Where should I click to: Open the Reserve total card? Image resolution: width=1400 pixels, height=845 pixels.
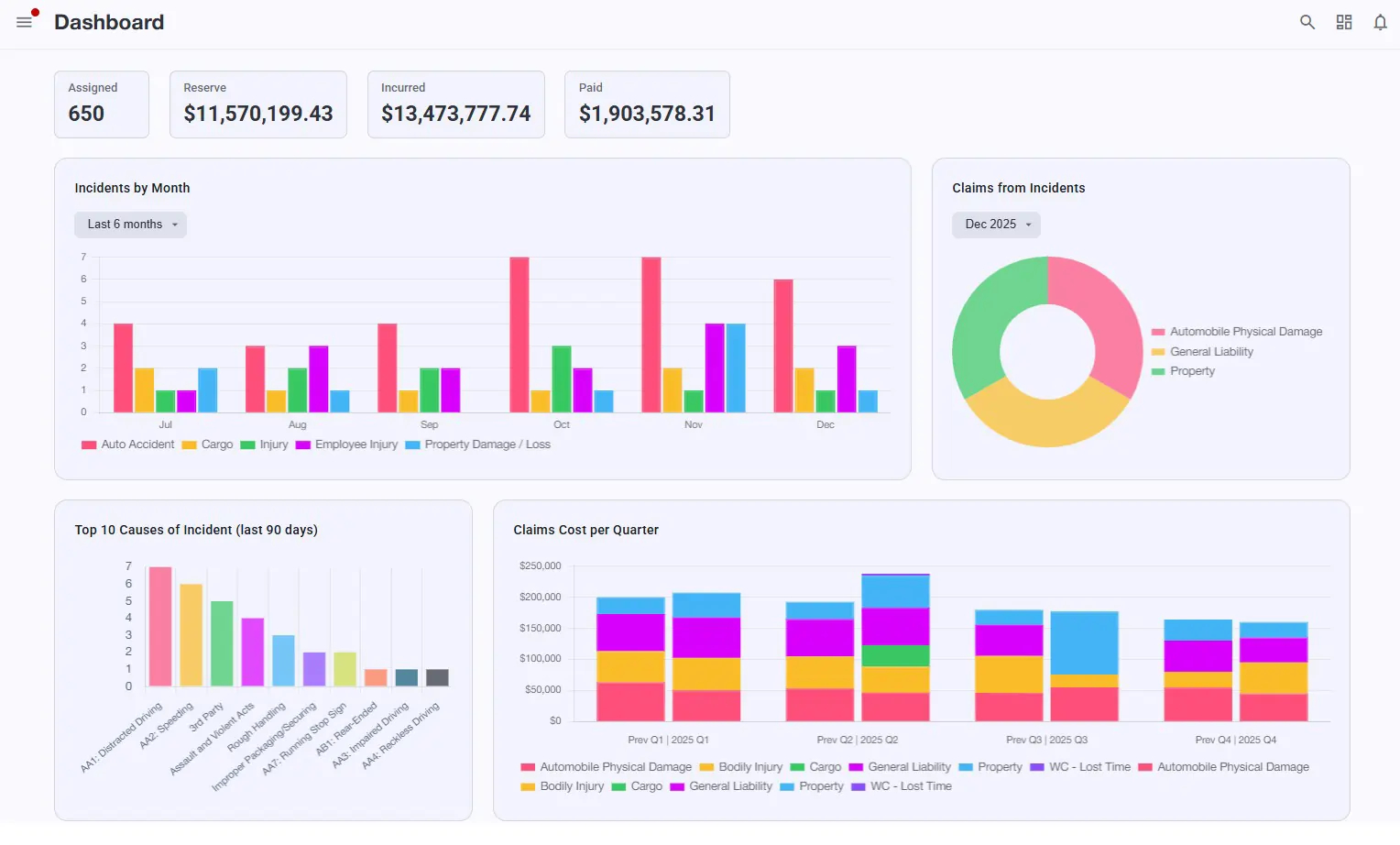click(x=258, y=104)
